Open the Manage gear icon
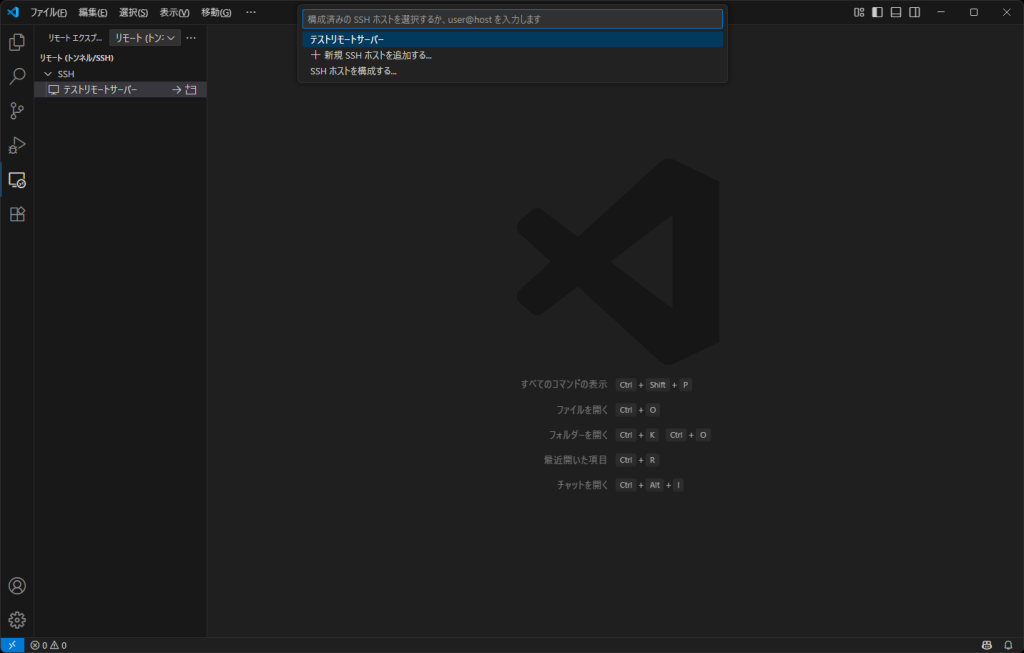Viewport: 1024px width, 653px height. (x=17, y=620)
